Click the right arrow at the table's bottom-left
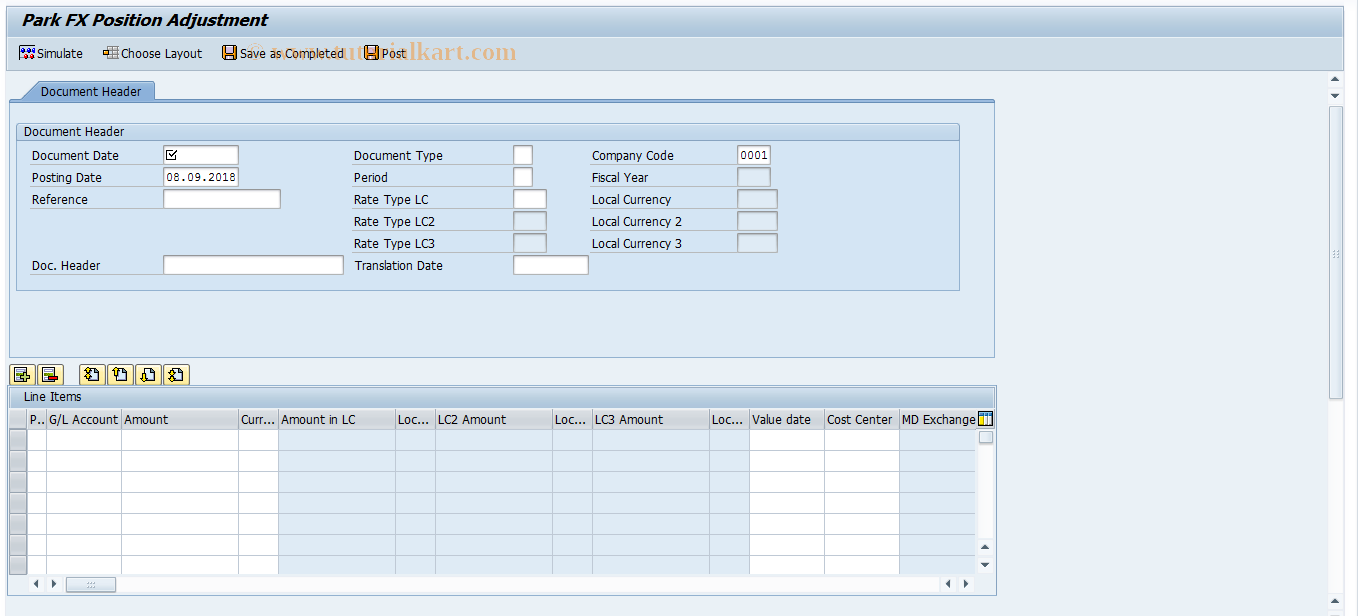This screenshot has width=1358, height=616. 54,584
